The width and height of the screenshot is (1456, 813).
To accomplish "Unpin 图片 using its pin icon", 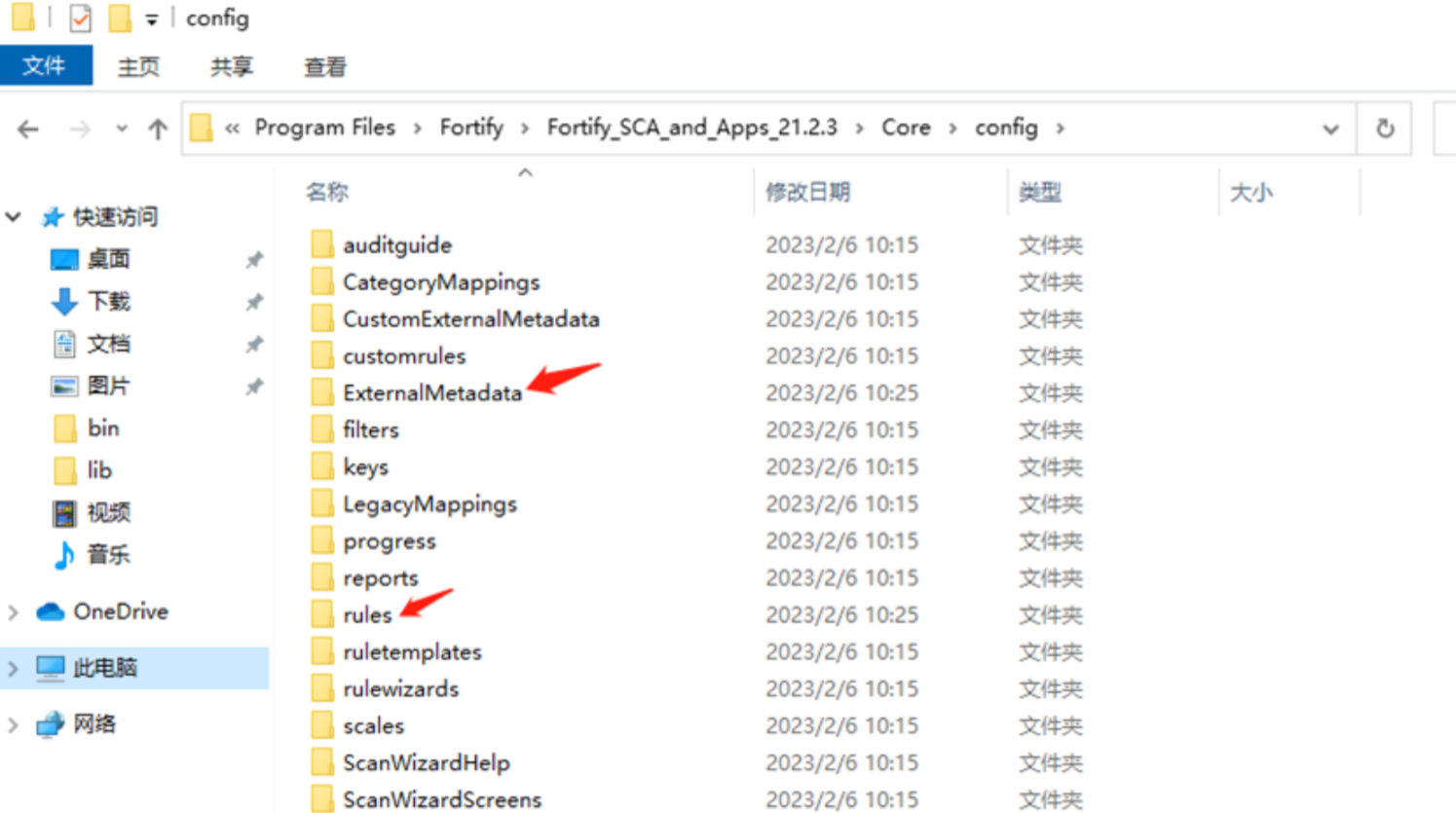I will click(x=254, y=387).
